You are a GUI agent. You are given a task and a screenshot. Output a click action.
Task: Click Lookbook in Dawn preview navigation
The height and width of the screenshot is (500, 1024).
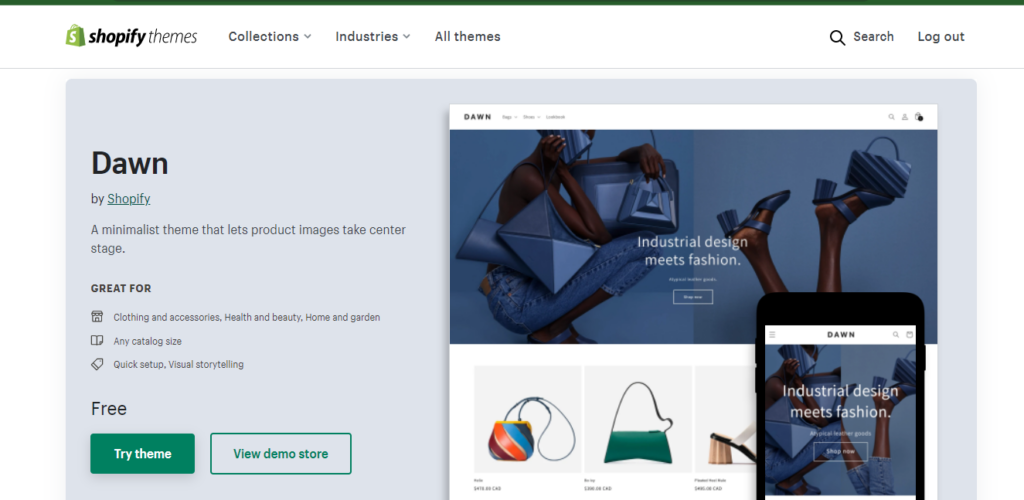556,117
